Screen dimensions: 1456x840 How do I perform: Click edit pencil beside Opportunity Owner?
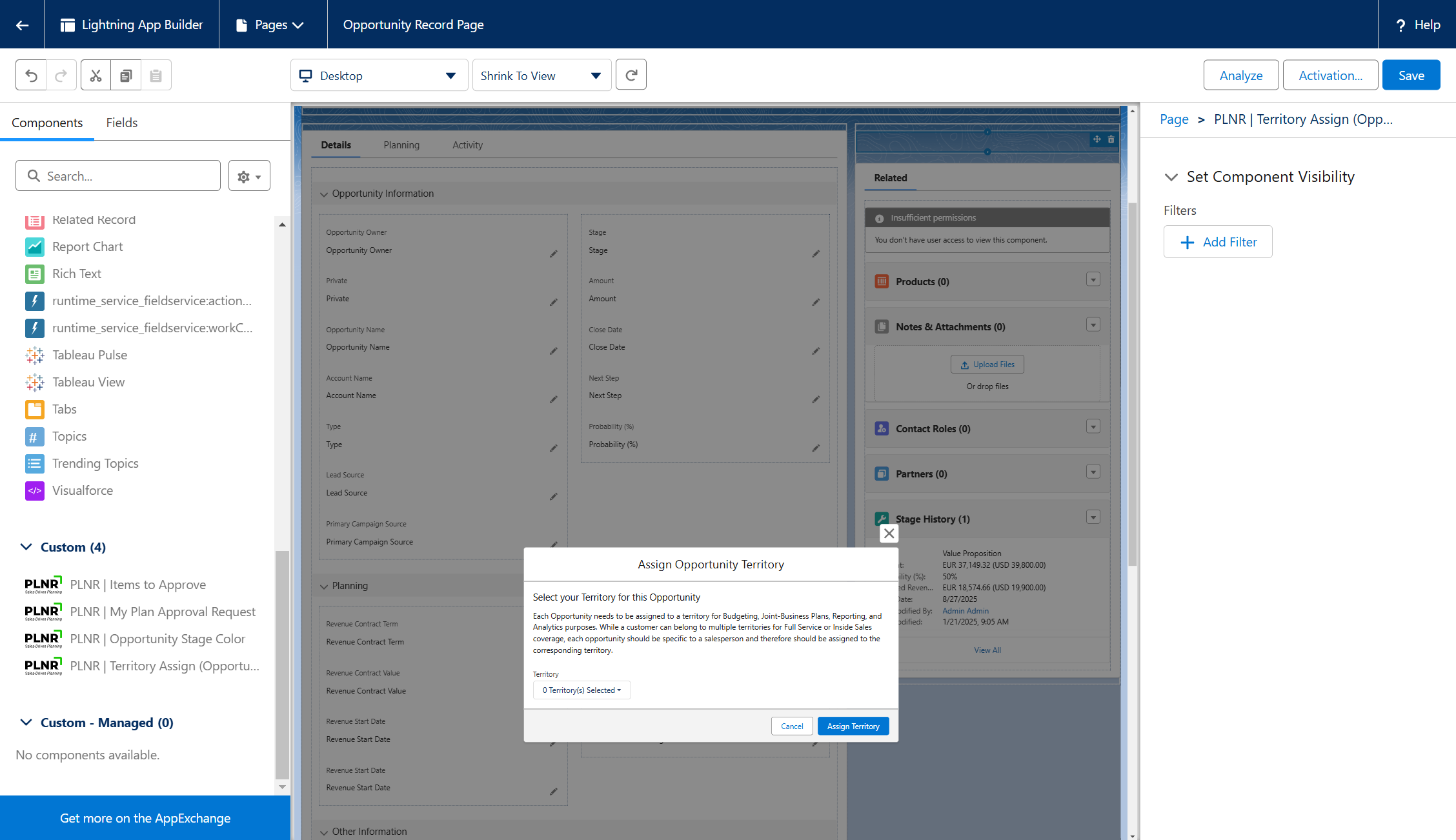tap(553, 254)
